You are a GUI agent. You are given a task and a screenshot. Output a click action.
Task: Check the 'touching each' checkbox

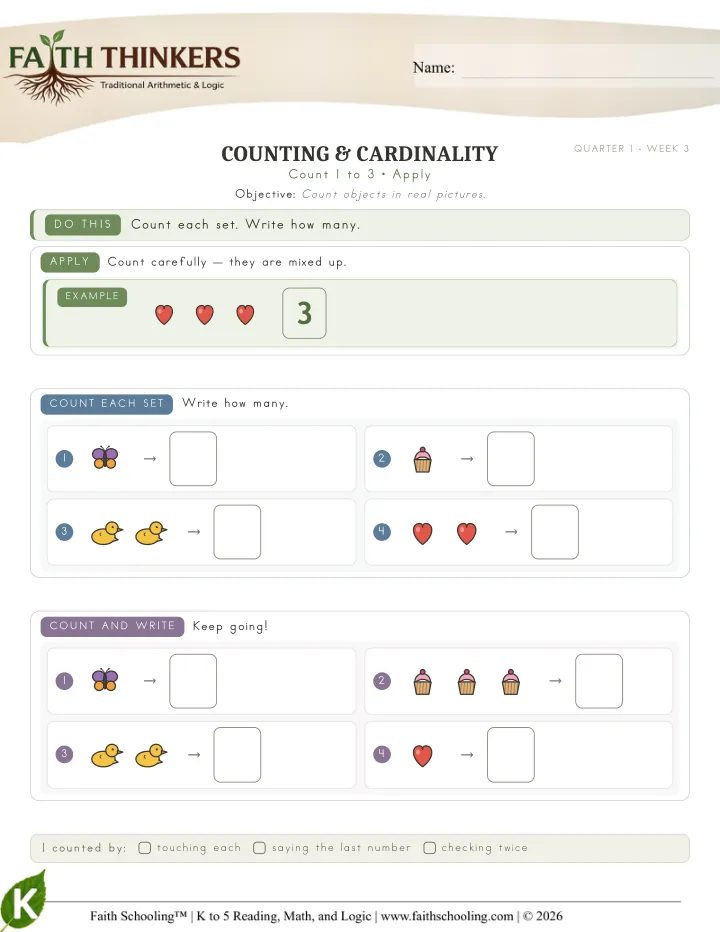pyautogui.click(x=144, y=848)
